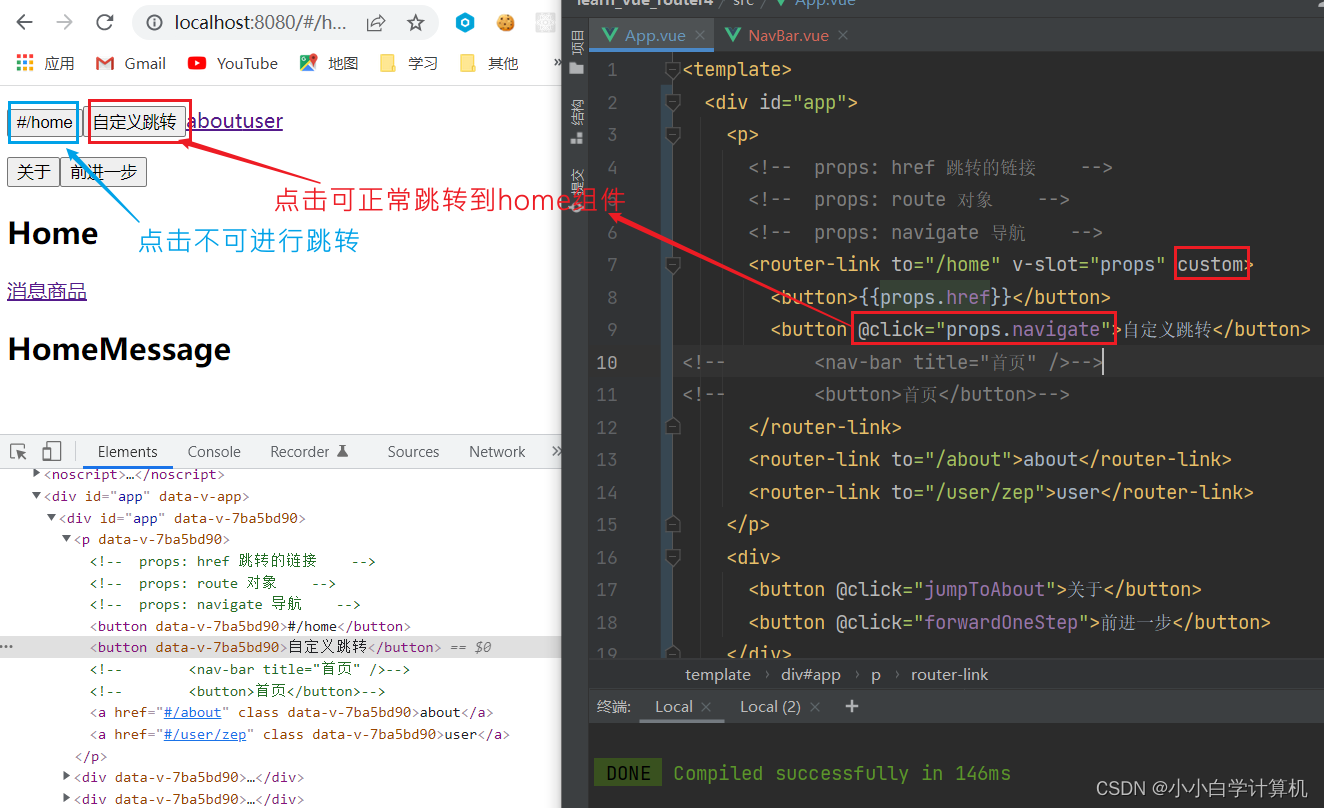1324x808 pixels.
Task: Switch to the Console DevTools tab
Action: click(214, 452)
